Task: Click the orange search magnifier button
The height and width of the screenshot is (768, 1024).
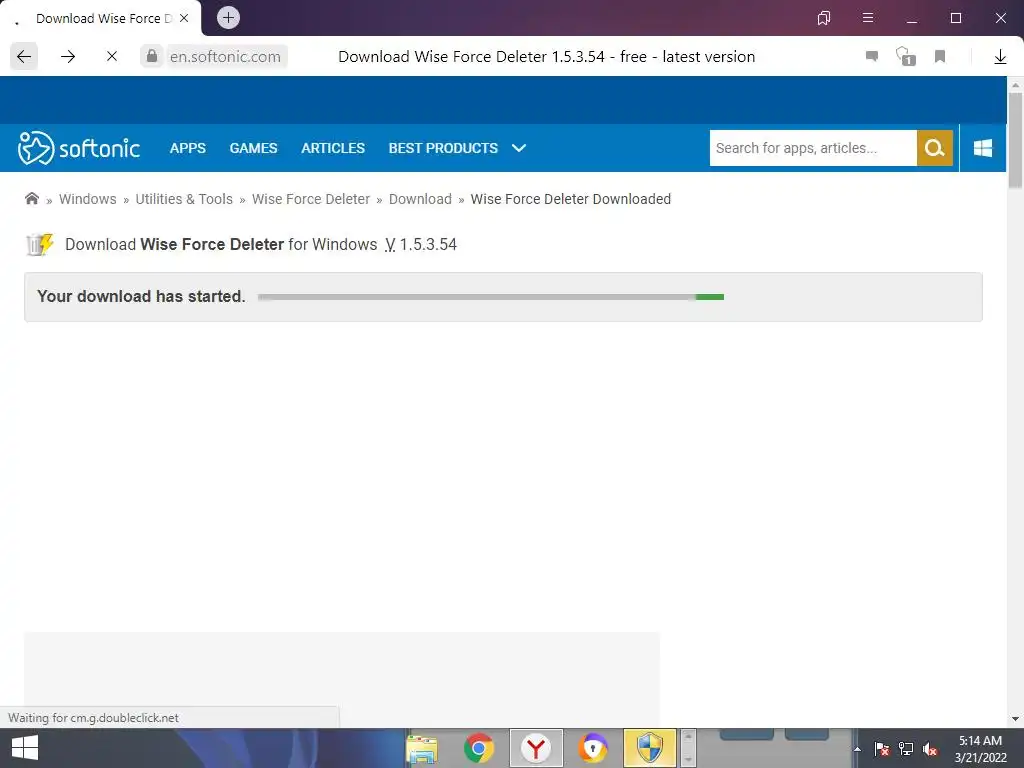Action: click(935, 148)
